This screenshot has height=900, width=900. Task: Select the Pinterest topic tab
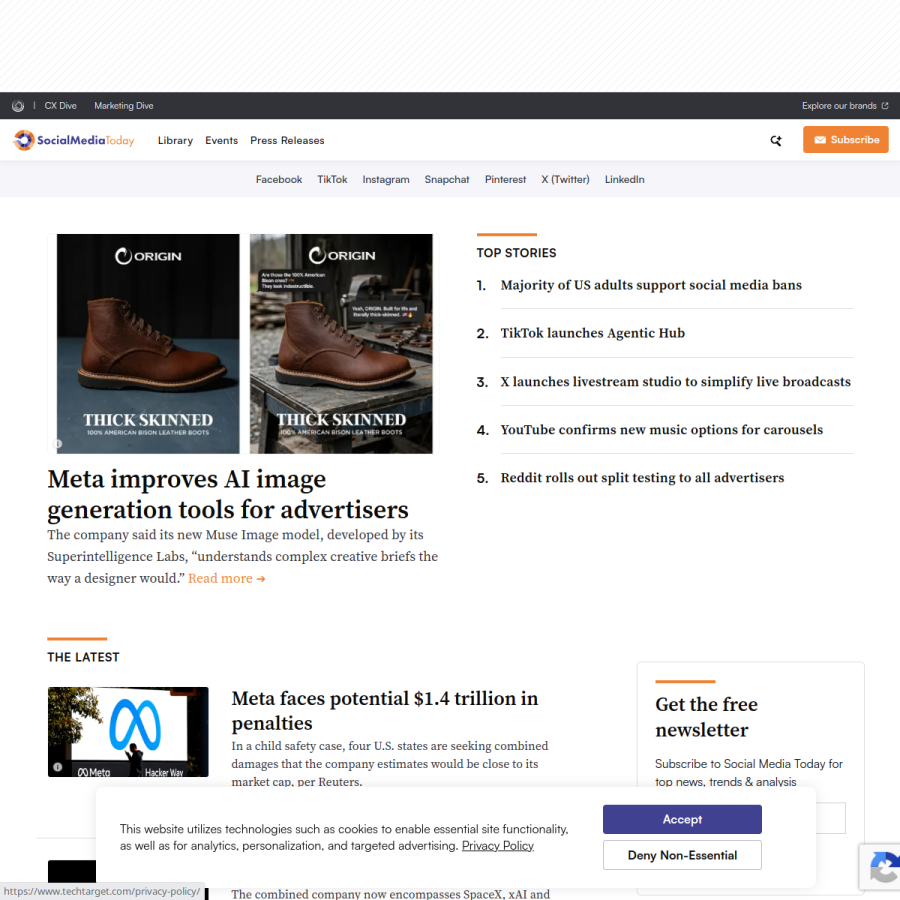click(x=505, y=180)
